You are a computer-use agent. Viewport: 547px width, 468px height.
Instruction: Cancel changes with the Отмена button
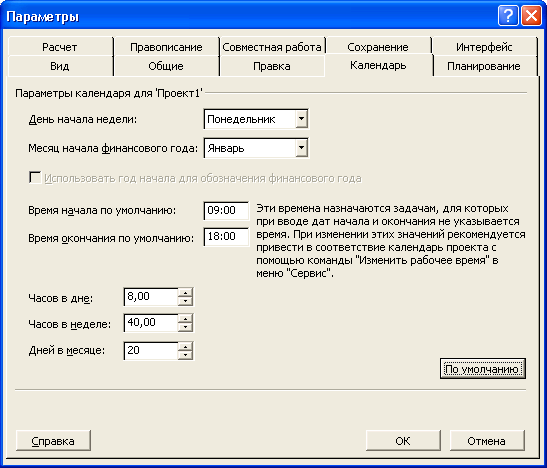(487, 441)
